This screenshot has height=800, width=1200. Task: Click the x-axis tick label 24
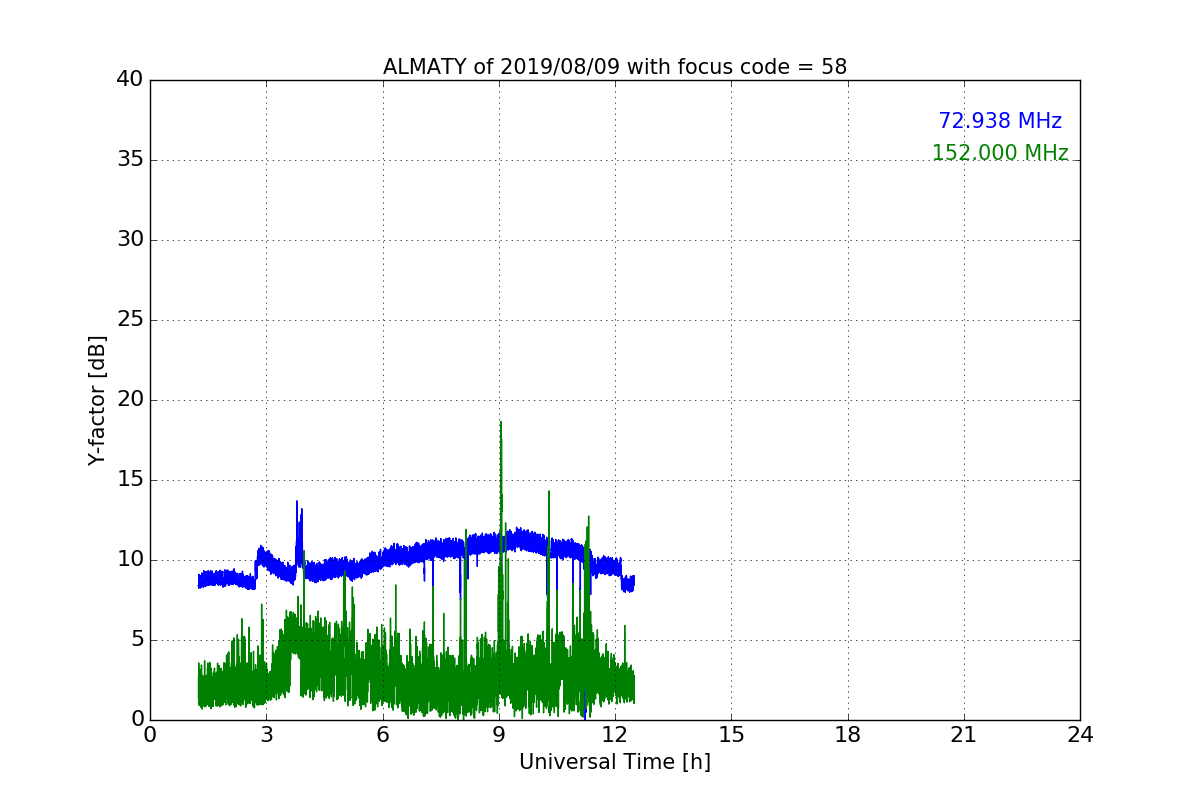1080,735
